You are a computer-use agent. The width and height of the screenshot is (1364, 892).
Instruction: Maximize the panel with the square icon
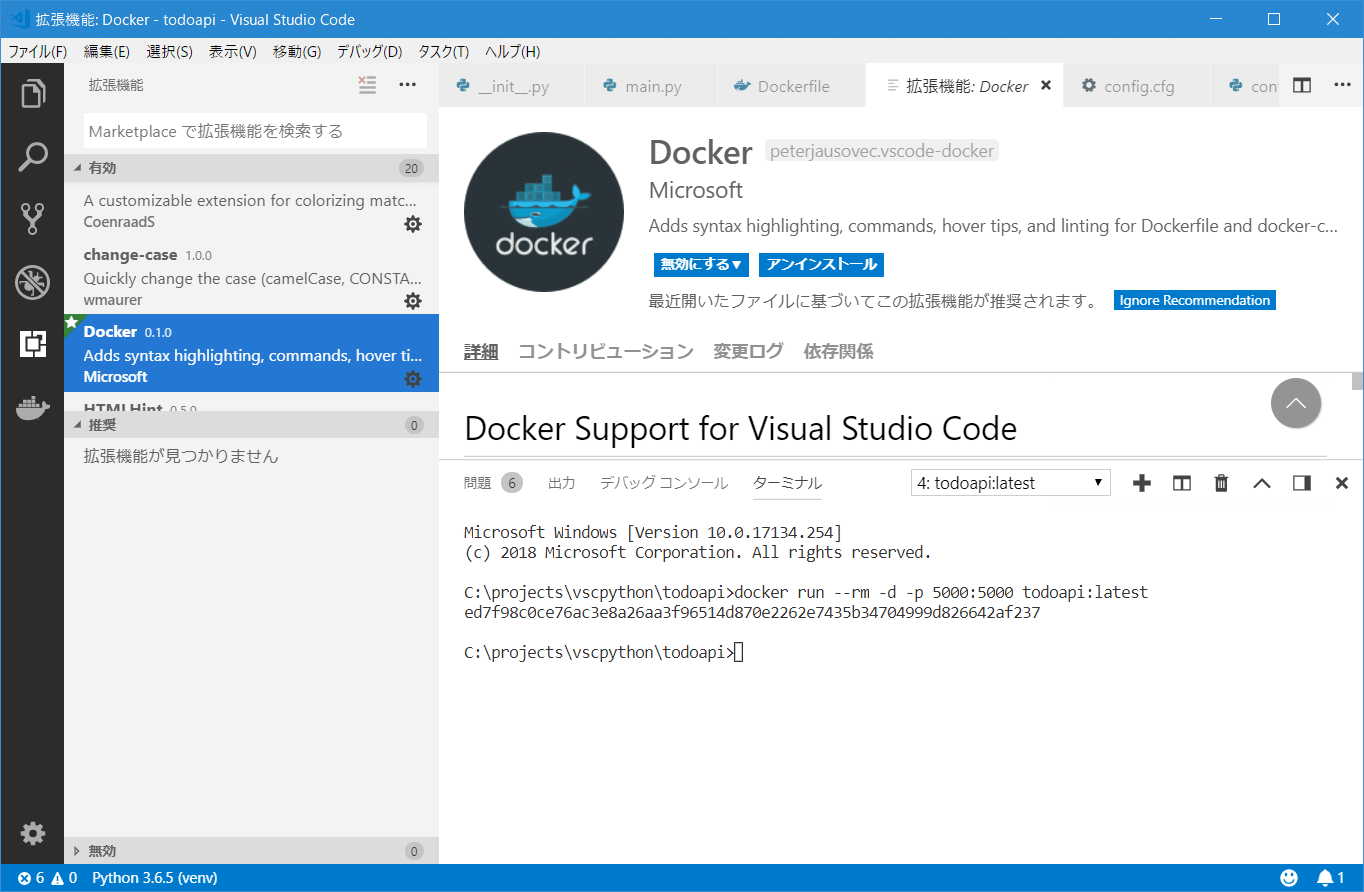pyautogui.click(x=1301, y=482)
